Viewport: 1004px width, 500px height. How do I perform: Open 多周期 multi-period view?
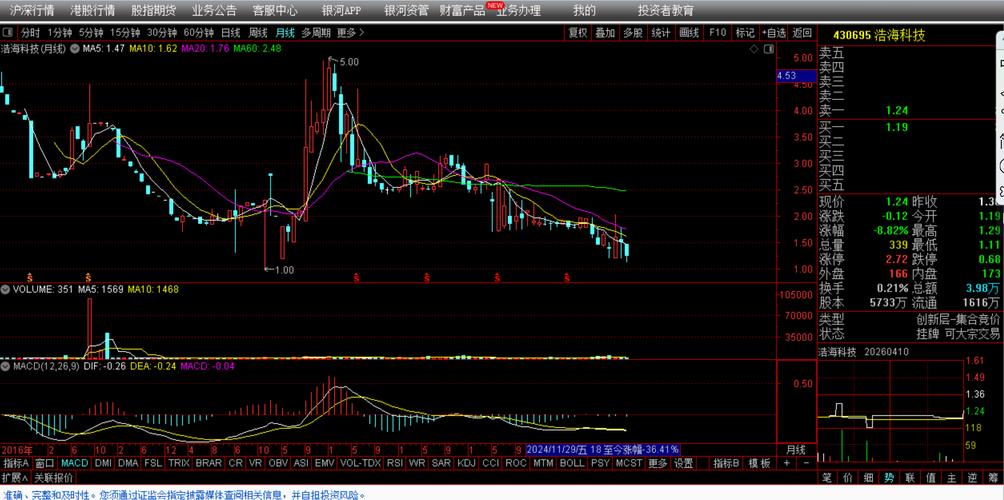tap(316, 32)
